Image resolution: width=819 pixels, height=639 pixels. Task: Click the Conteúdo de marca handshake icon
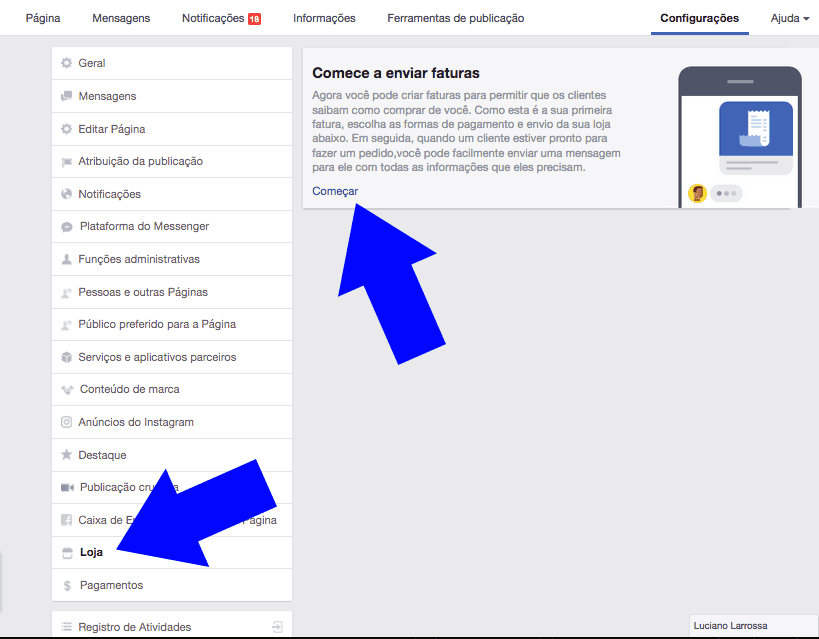(67, 390)
